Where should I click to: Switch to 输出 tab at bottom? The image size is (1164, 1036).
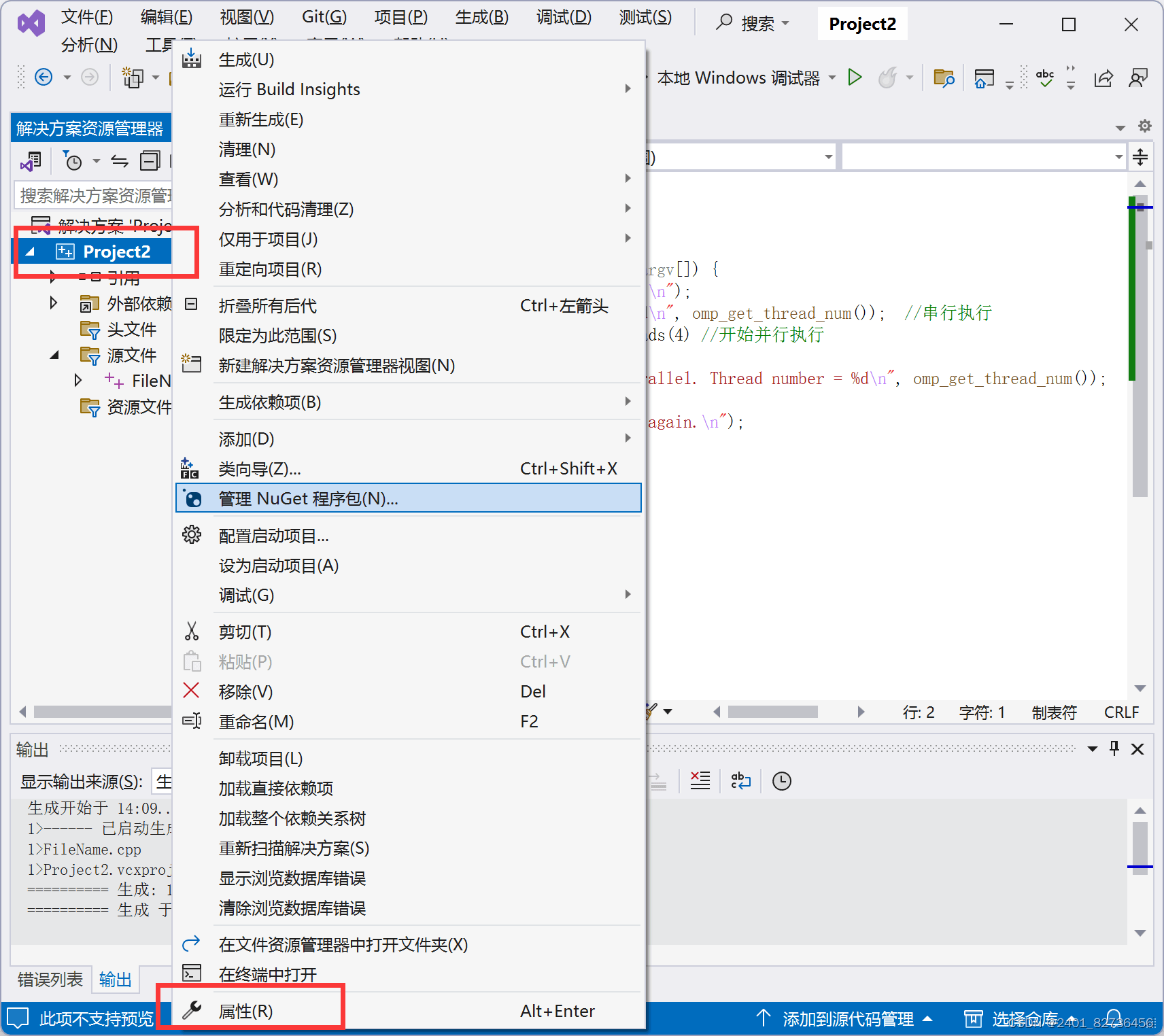coord(115,980)
